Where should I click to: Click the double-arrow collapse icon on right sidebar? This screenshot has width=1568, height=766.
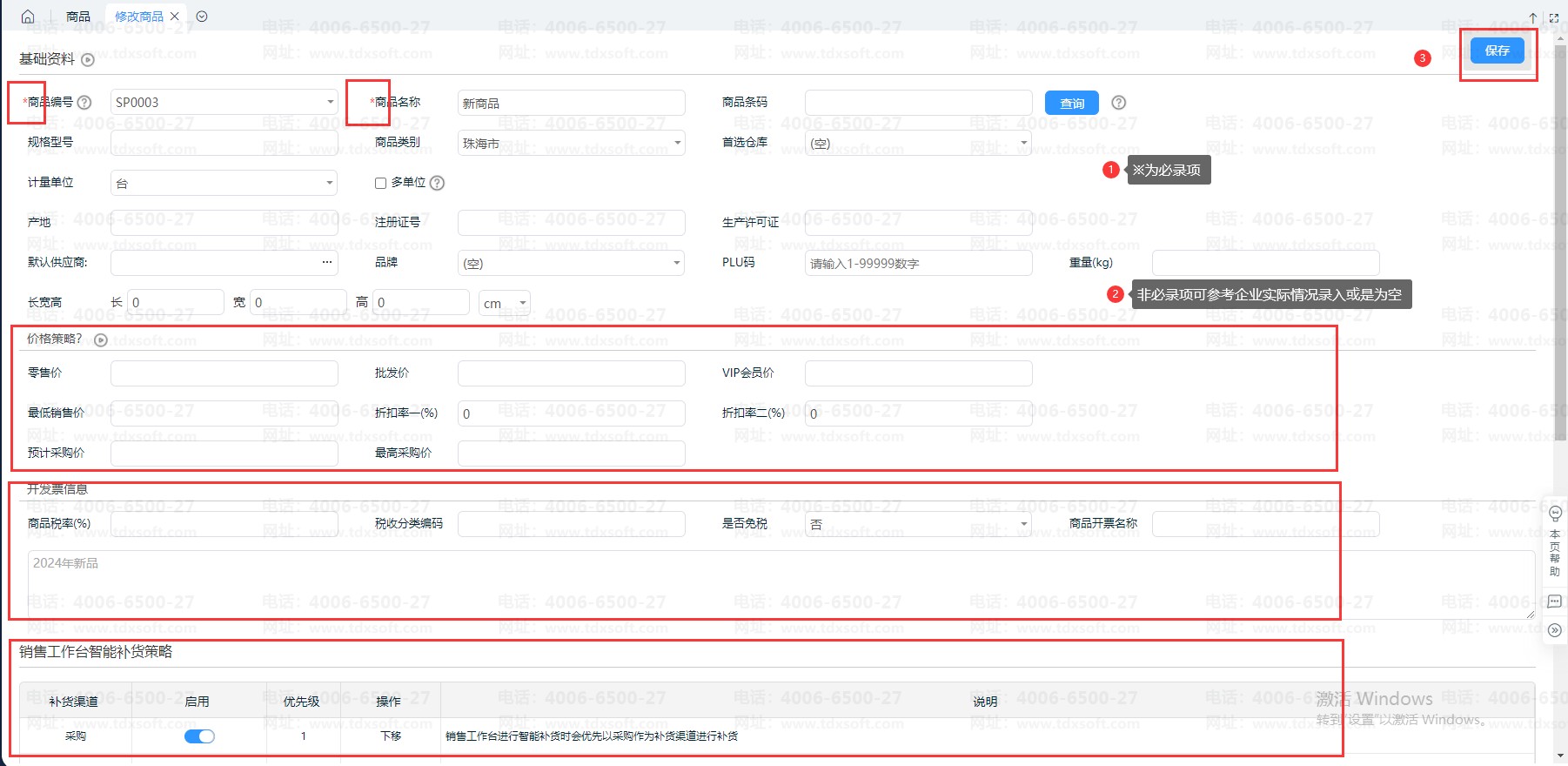[x=1555, y=630]
